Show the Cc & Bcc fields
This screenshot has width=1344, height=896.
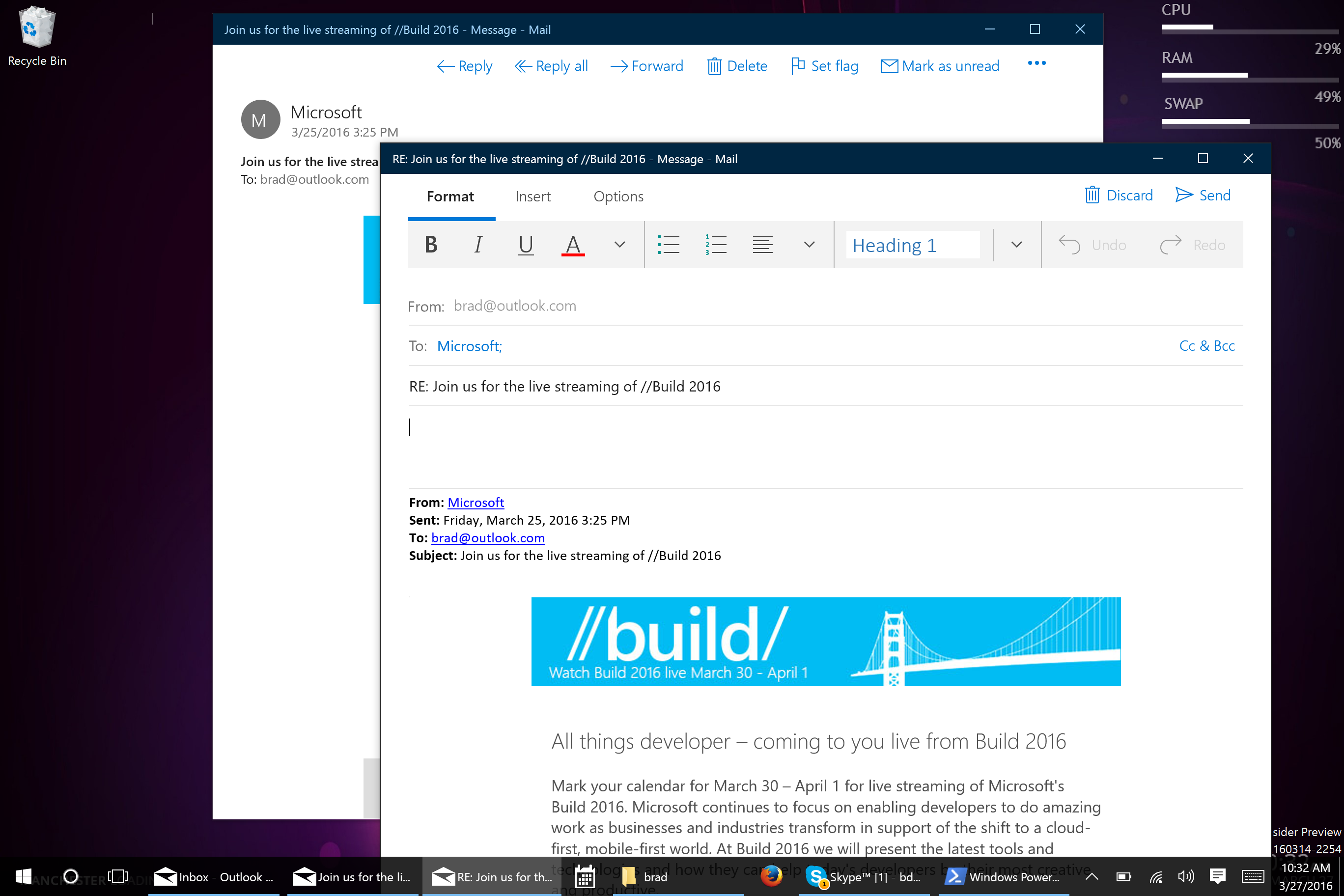click(x=1206, y=346)
